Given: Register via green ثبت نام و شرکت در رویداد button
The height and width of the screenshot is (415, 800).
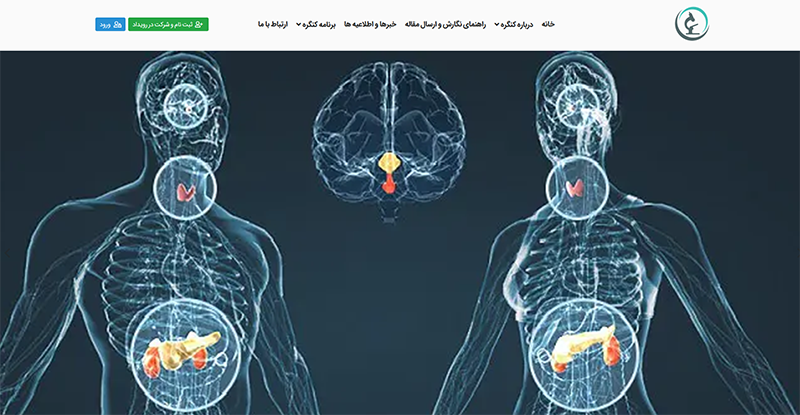Looking at the screenshot, I should coord(168,25).
